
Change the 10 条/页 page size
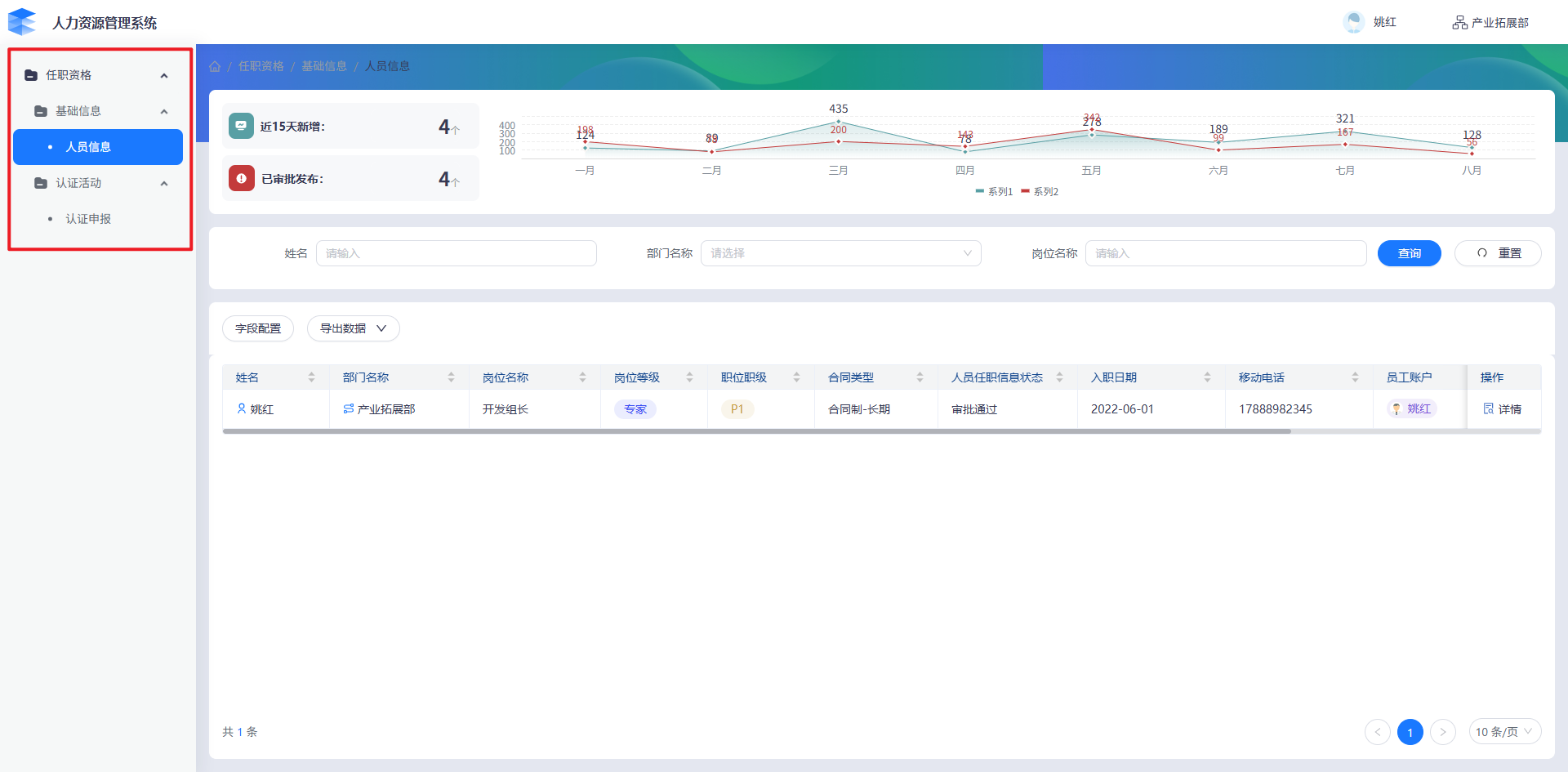[x=1503, y=732]
